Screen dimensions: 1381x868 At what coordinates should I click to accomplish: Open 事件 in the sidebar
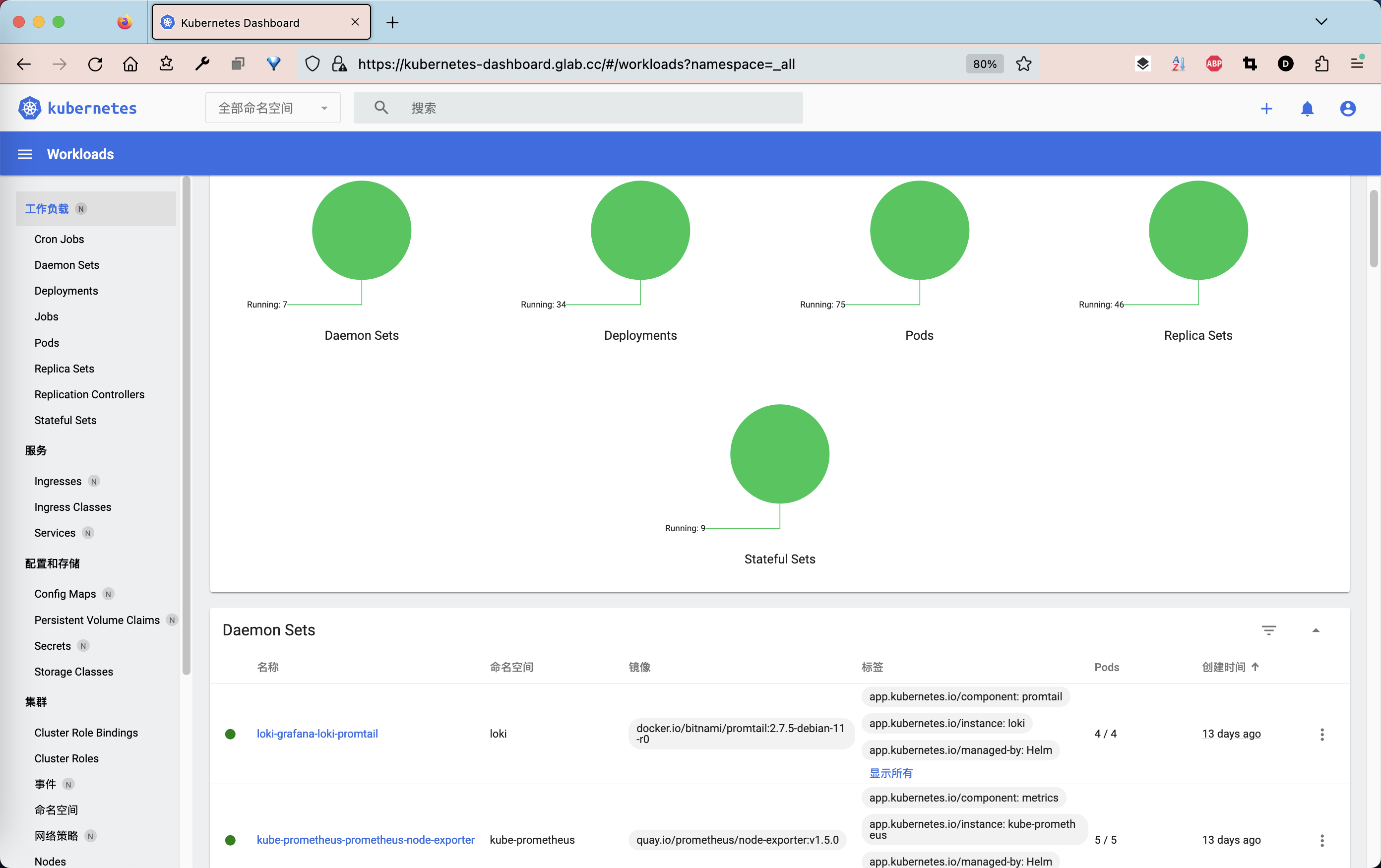tap(45, 784)
